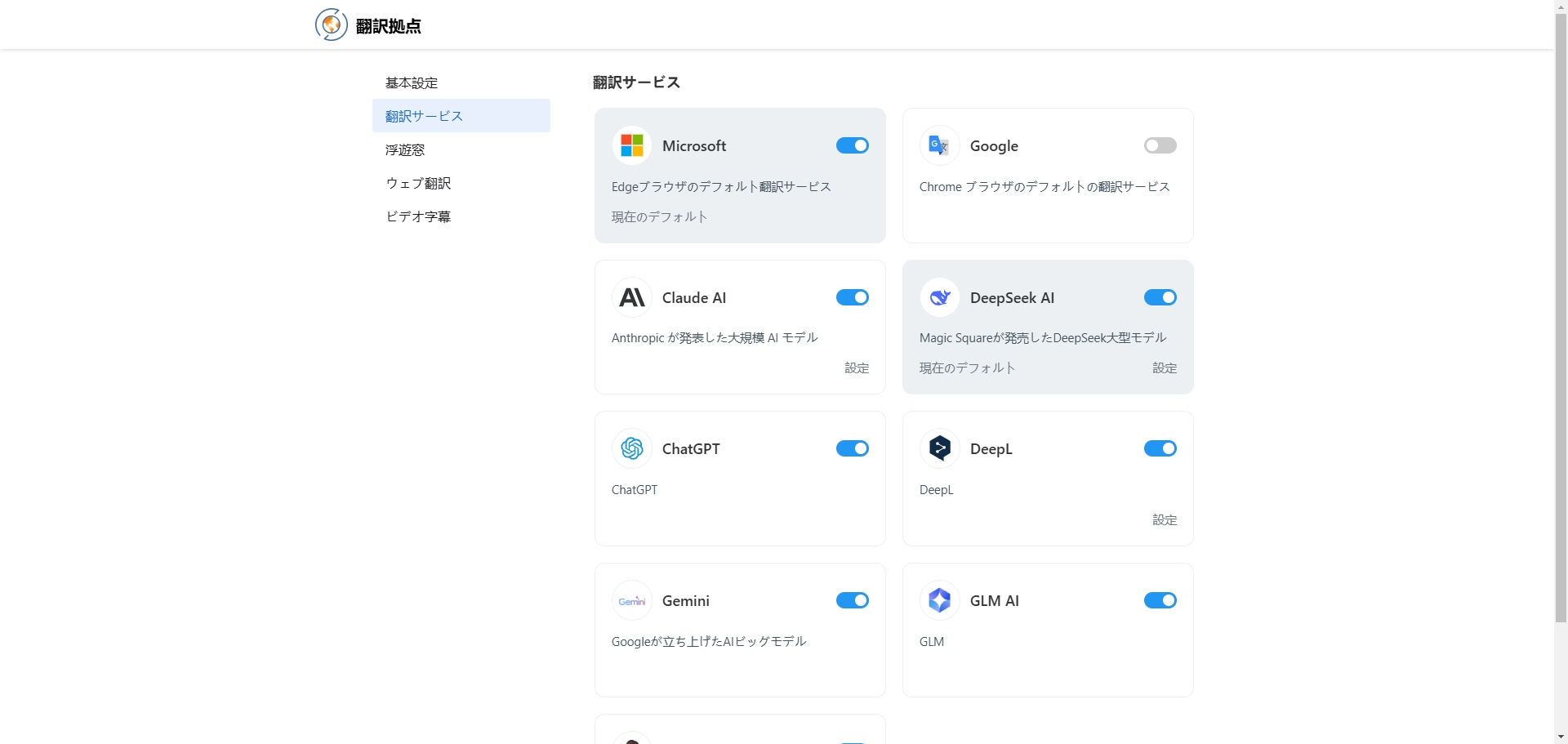1568x744 pixels.
Task: Click the Claude AI card title
Action: tap(694, 298)
